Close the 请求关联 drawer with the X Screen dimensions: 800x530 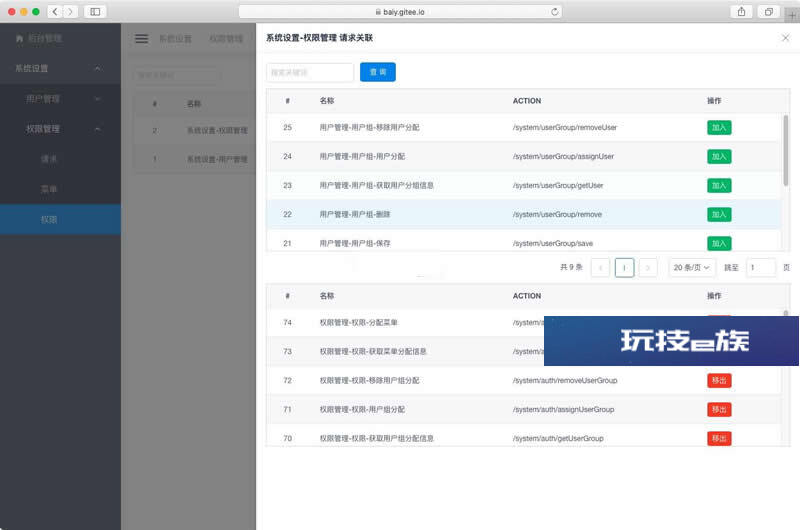pyautogui.click(x=785, y=38)
